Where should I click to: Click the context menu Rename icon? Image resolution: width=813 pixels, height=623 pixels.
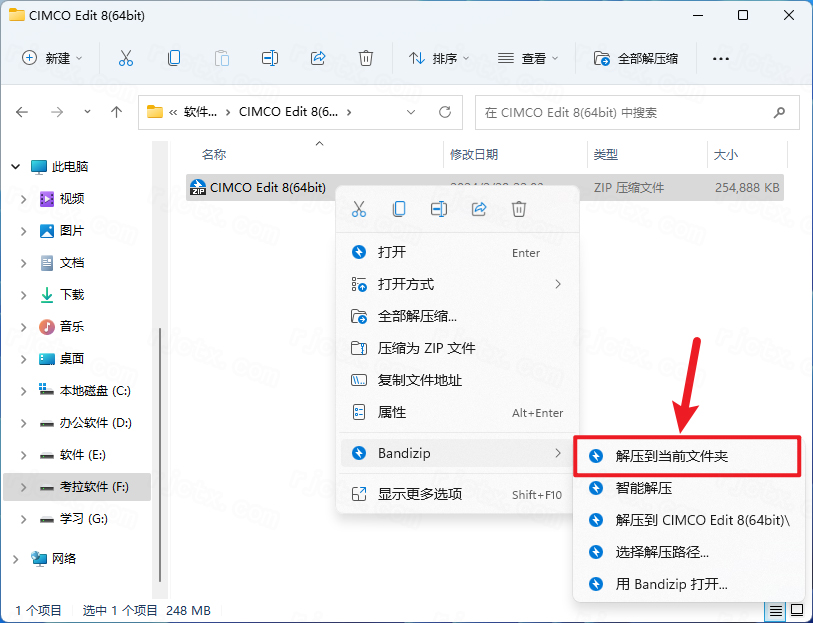pos(439,209)
